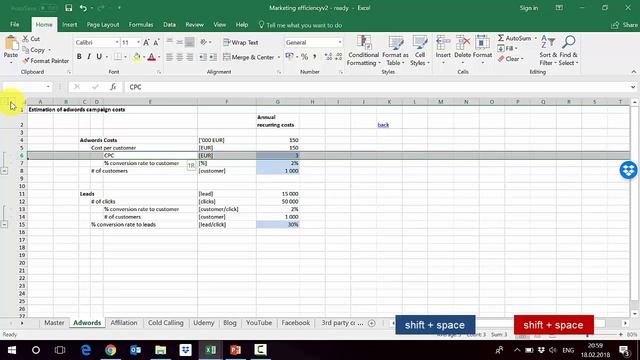This screenshot has height=360, width=640.
Task: Click the Undo arrow icon
Action: pyautogui.click(x=83, y=8)
